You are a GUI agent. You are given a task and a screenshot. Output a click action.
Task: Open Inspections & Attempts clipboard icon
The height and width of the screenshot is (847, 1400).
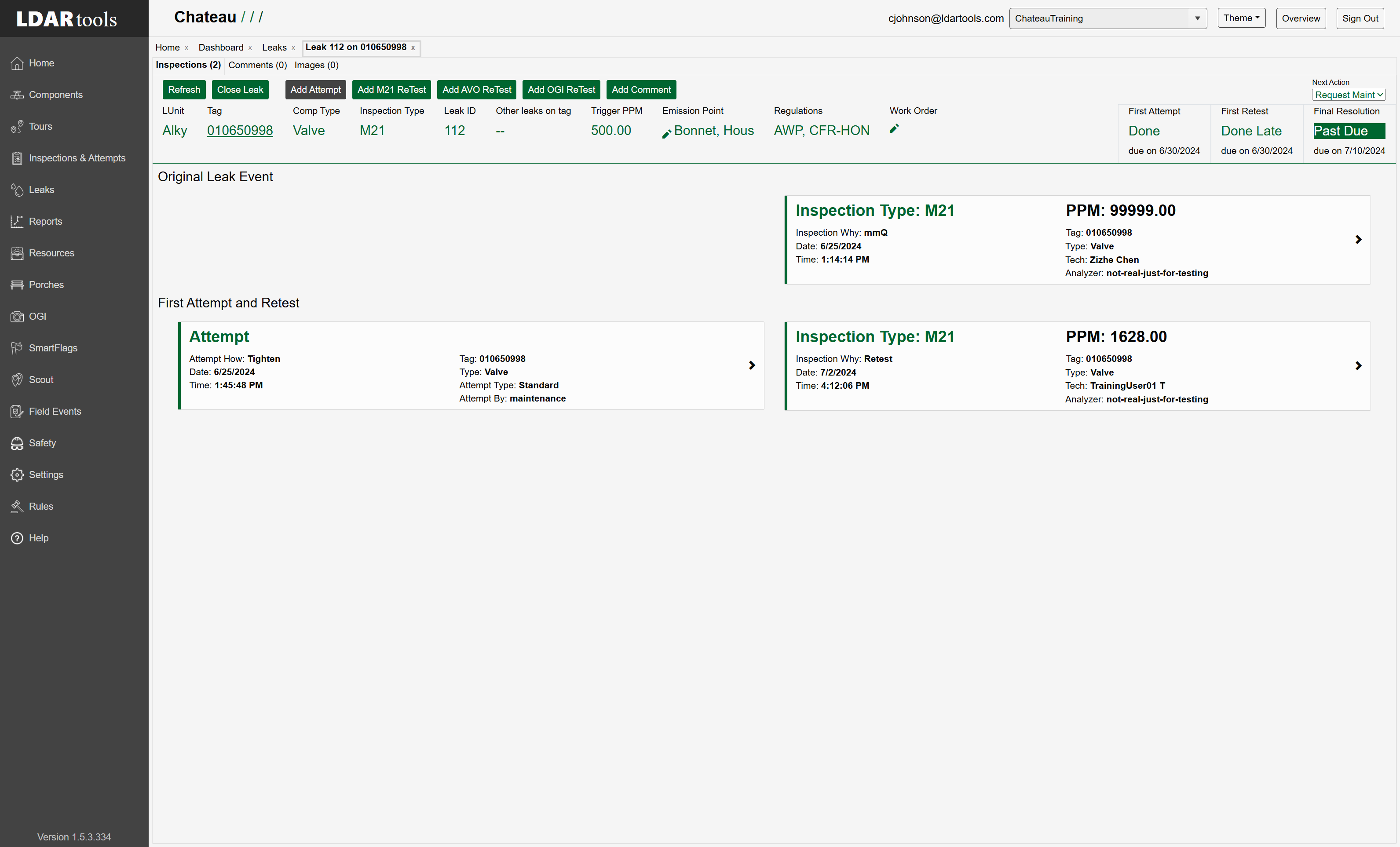pos(17,158)
